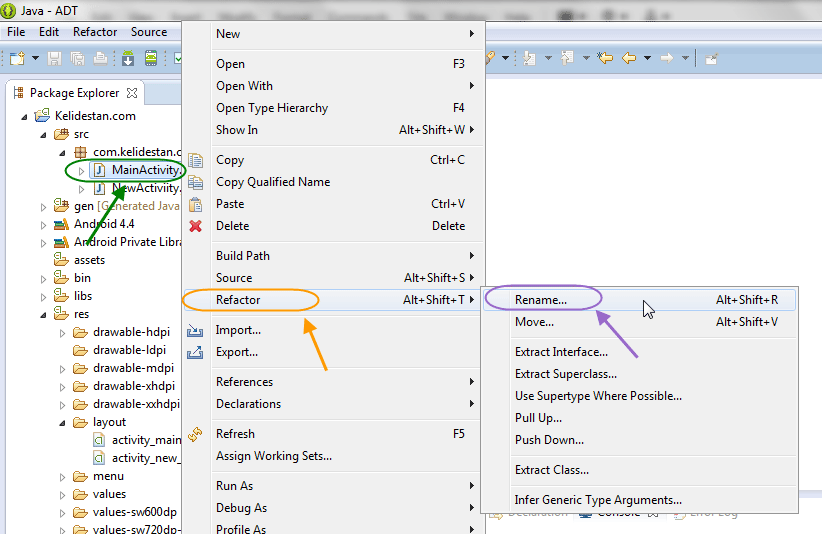Expand the libs folder
This screenshot has width=822, height=534.
[x=44, y=297]
